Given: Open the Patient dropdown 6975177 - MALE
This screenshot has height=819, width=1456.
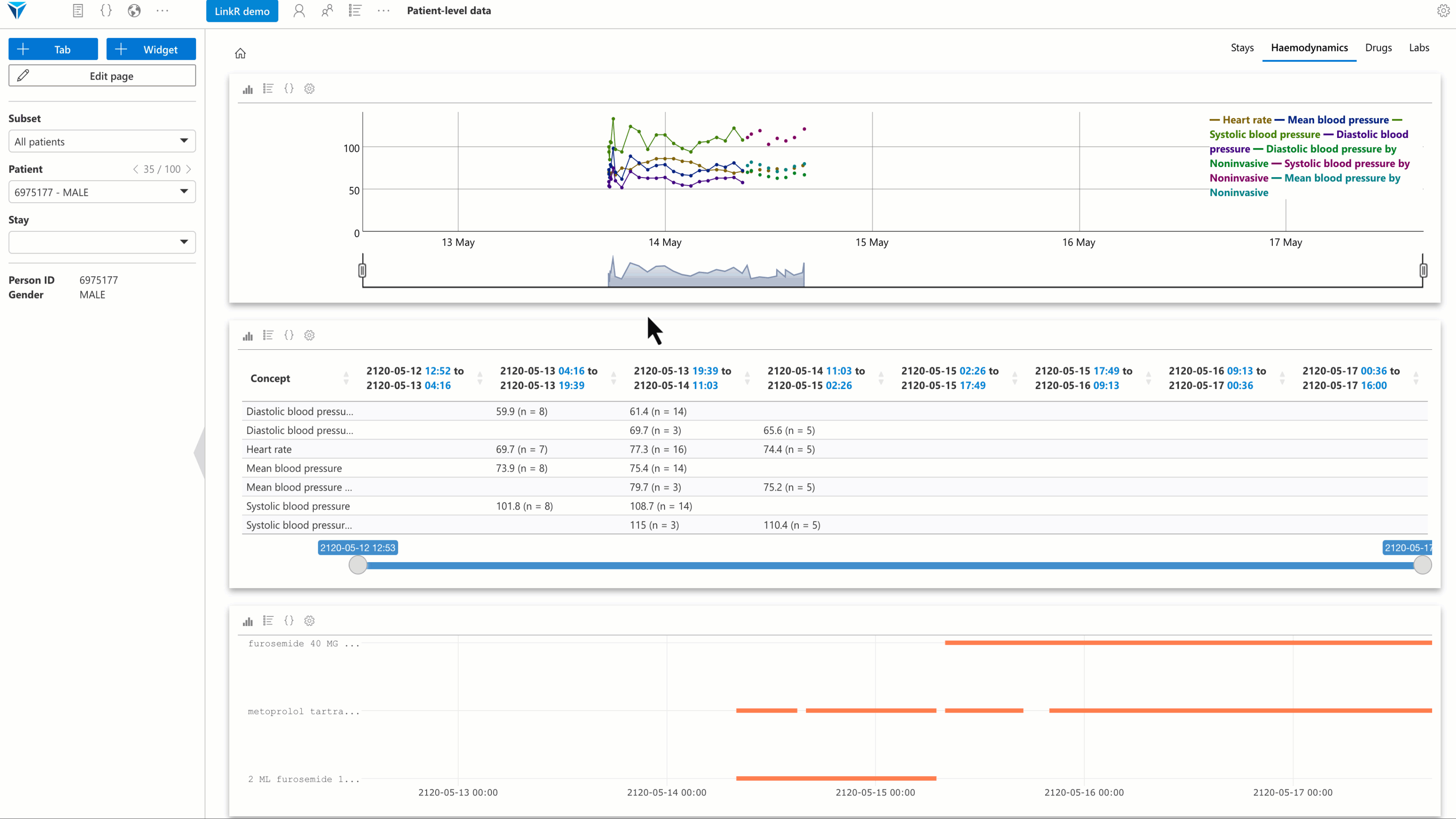Looking at the screenshot, I should pos(102,192).
